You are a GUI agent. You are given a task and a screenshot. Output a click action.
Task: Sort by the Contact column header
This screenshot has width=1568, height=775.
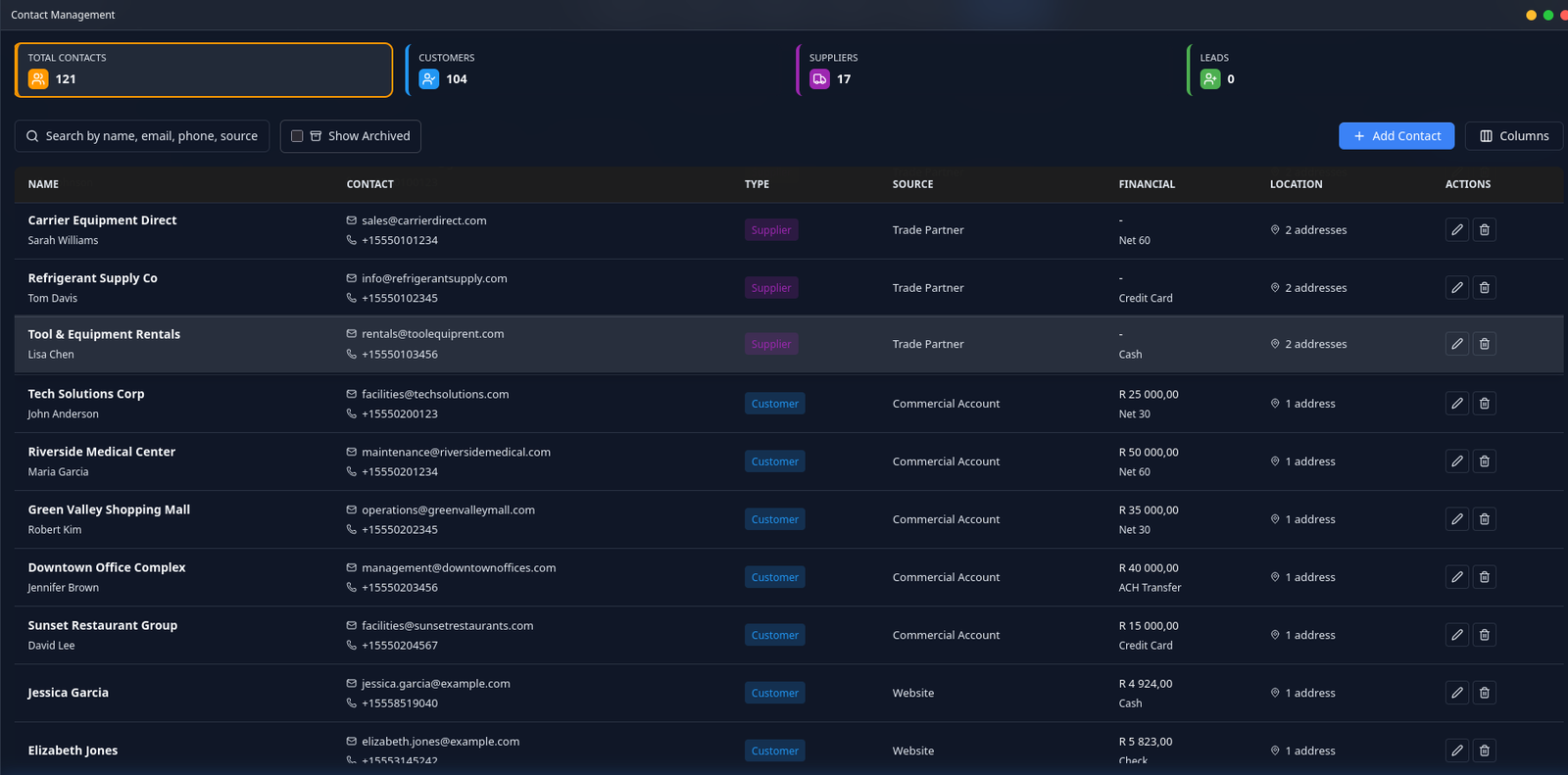(x=369, y=184)
